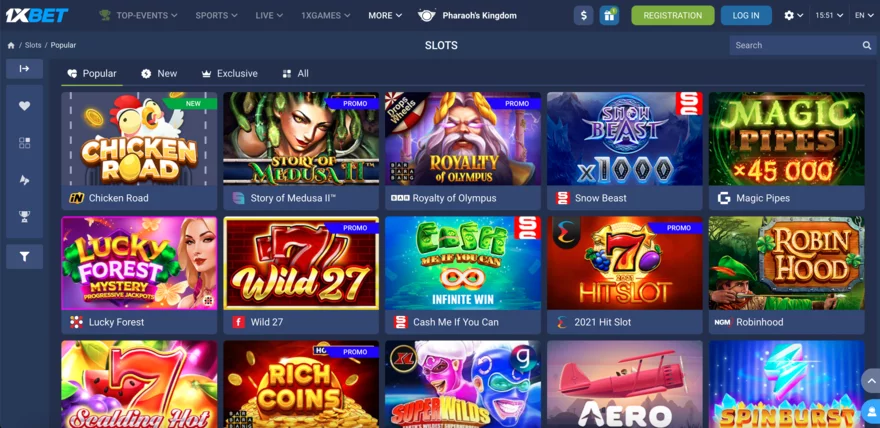Expand the settings gear dropdown
Viewport: 880px width, 428px height.
(794, 15)
